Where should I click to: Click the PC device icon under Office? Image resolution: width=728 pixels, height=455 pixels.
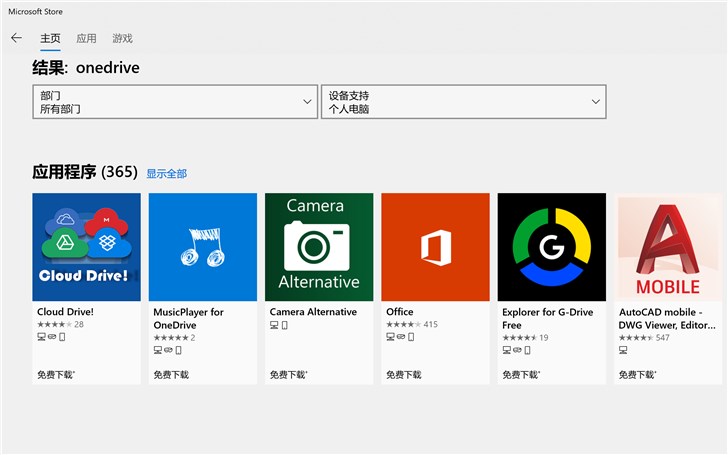(x=390, y=337)
